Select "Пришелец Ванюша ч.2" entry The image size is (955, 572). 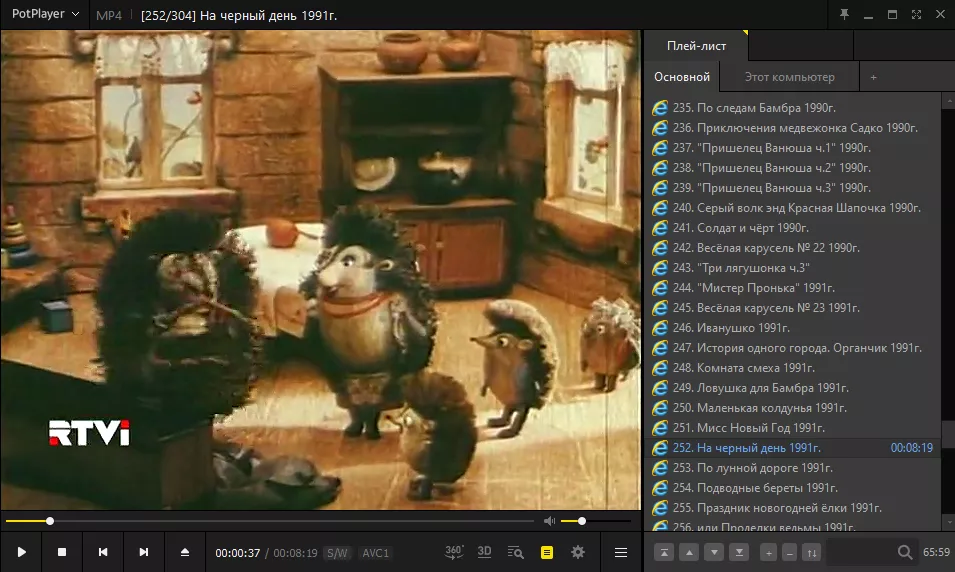point(793,168)
